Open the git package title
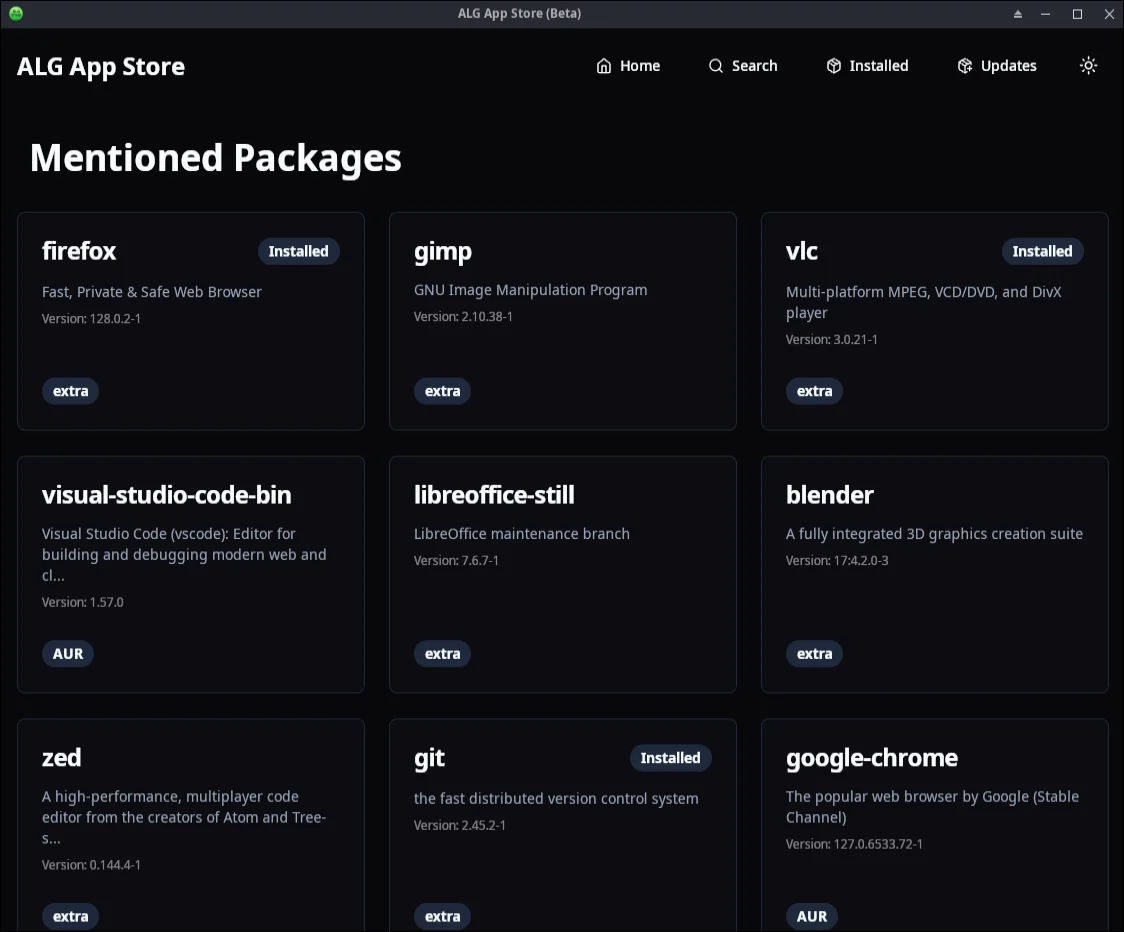This screenshot has height=932, width=1124. click(429, 759)
